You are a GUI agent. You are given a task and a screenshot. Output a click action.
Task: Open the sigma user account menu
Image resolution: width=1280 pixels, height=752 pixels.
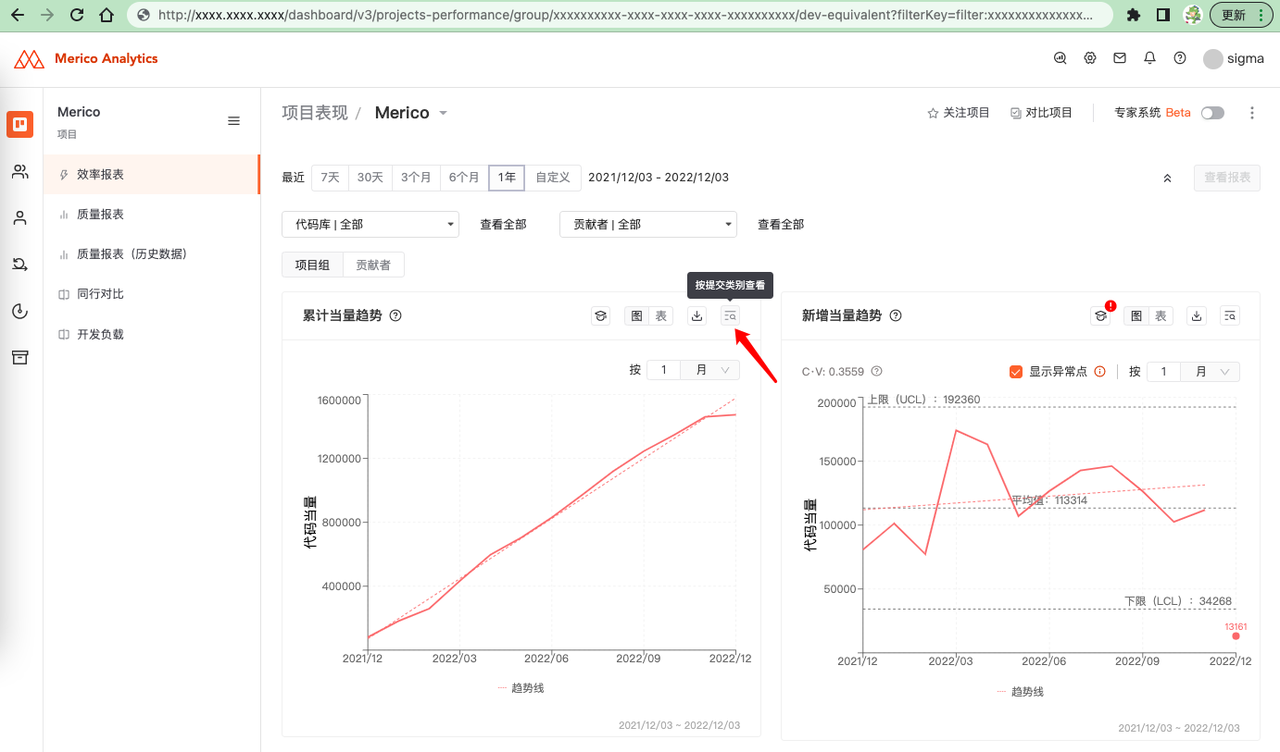click(x=1233, y=59)
